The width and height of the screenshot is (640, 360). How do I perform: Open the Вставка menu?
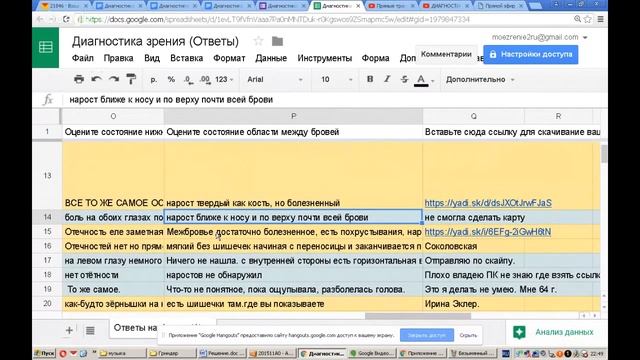(x=187, y=58)
